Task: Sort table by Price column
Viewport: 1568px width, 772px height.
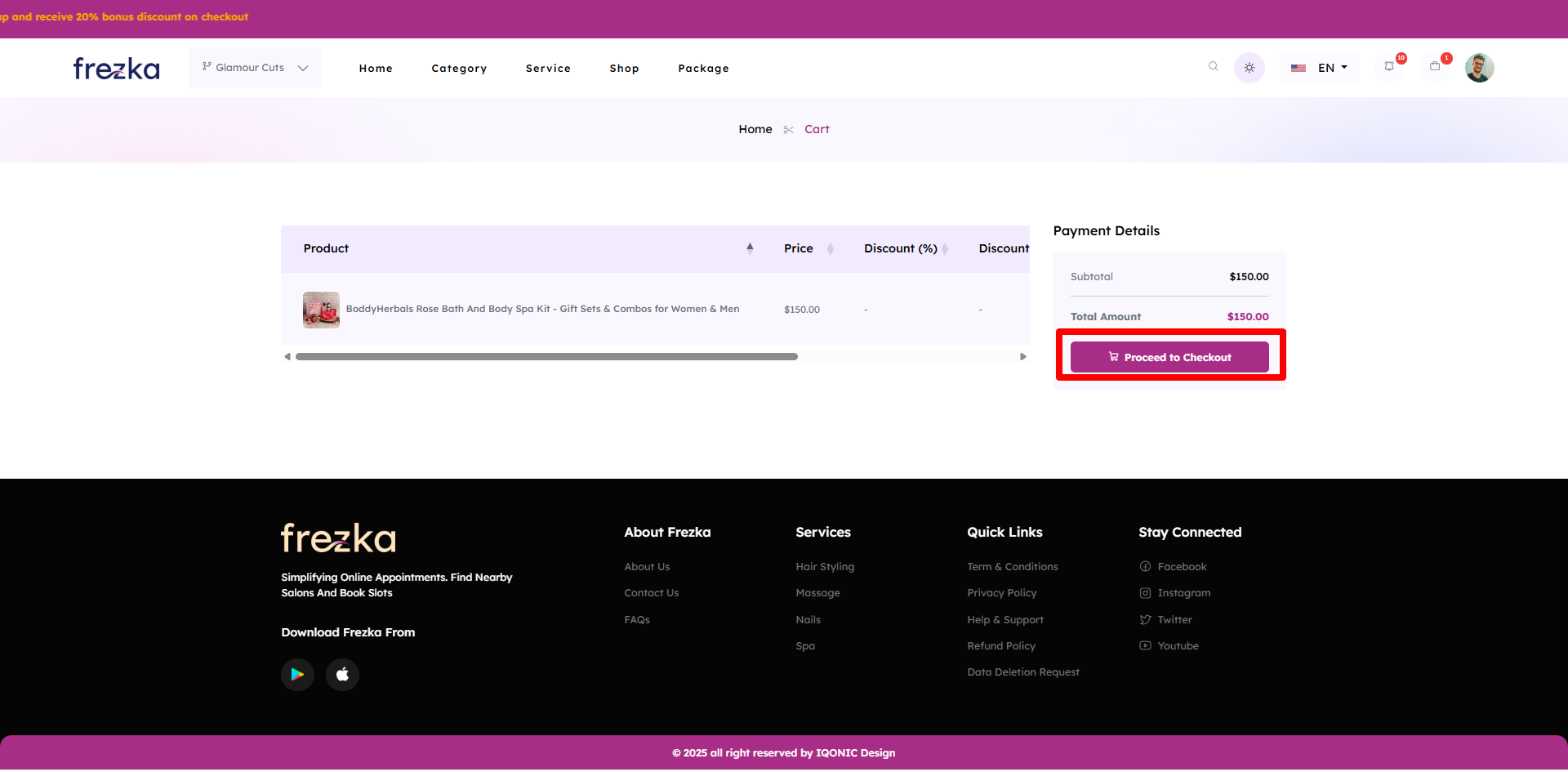Action: coord(830,249)
